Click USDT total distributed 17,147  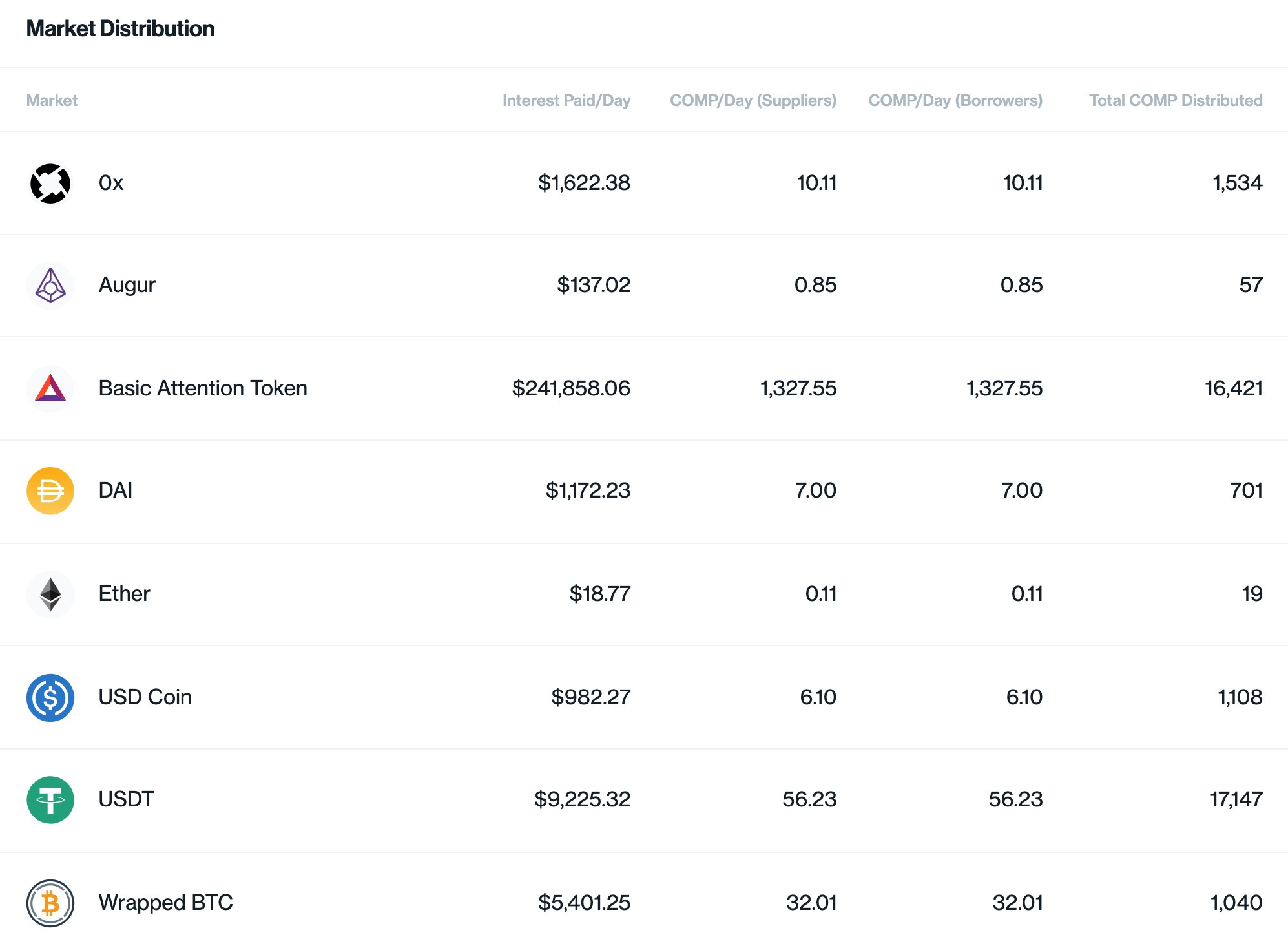(x=1236, y=799)
